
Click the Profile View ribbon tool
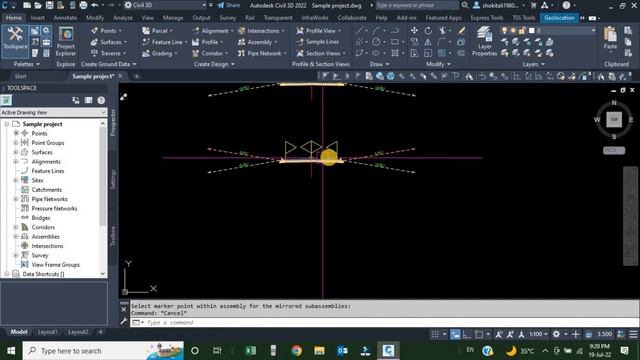tap(319, 31)
